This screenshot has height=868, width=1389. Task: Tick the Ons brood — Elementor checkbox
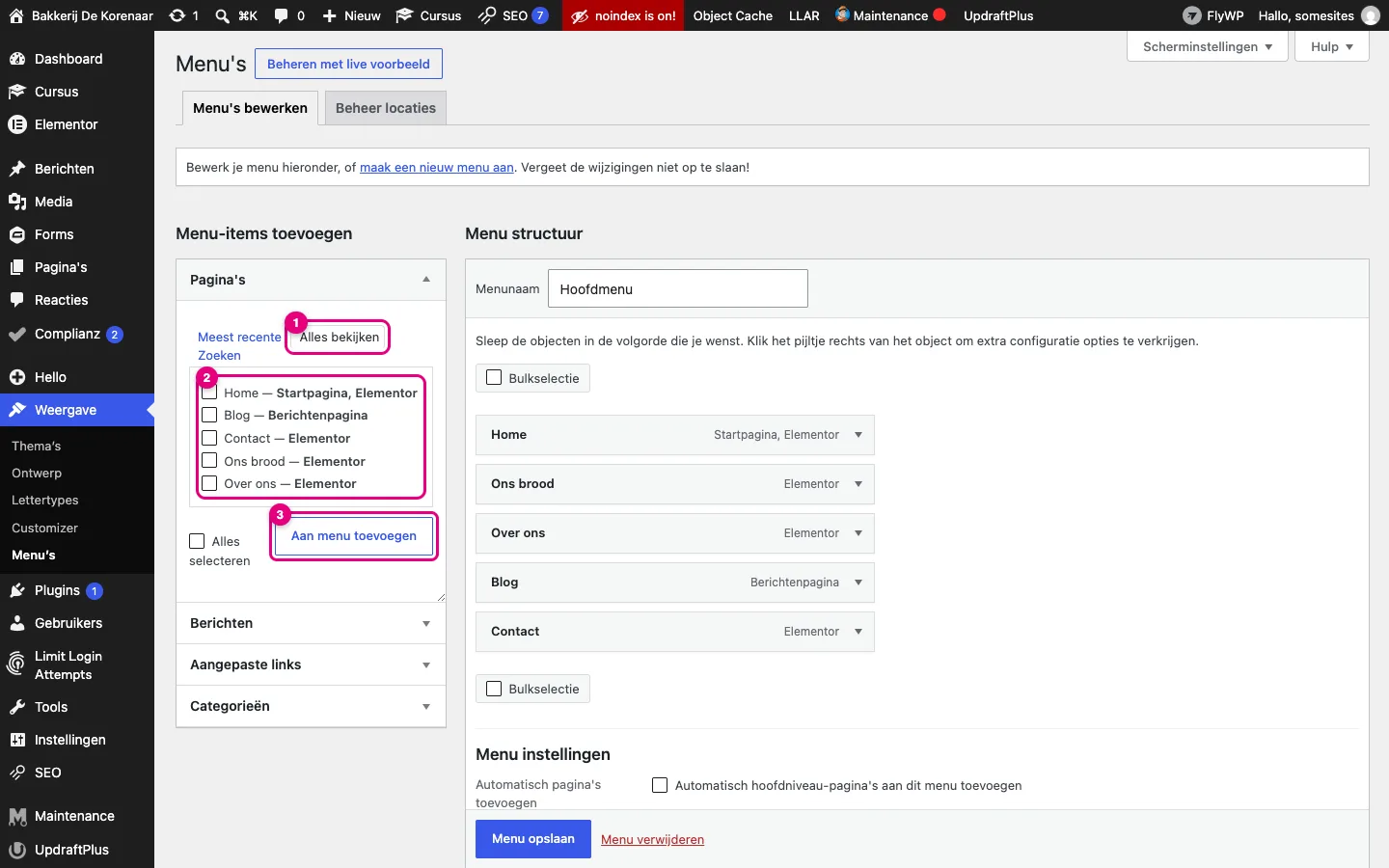point(209,461)
